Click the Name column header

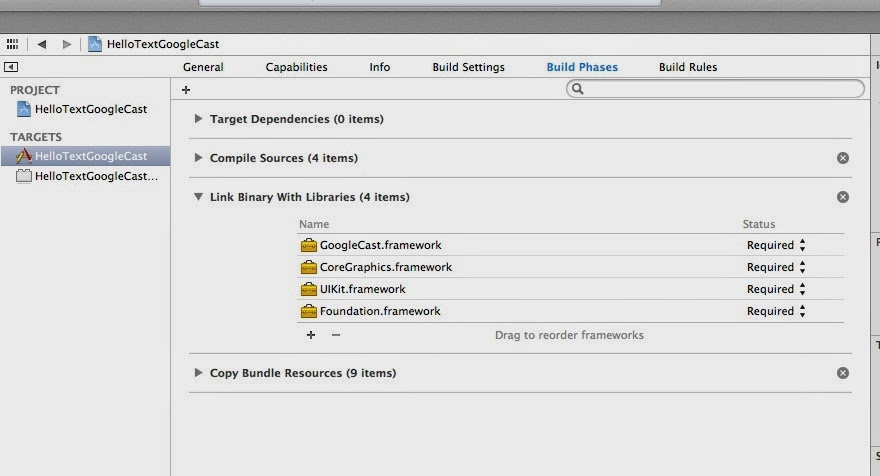coord(314,224)
